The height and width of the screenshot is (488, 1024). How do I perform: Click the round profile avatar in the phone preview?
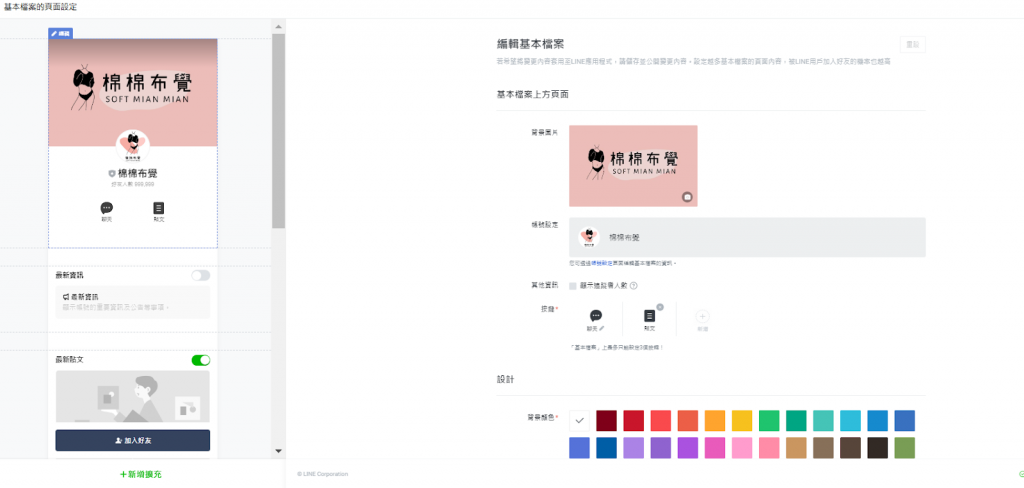click(133, 146)
